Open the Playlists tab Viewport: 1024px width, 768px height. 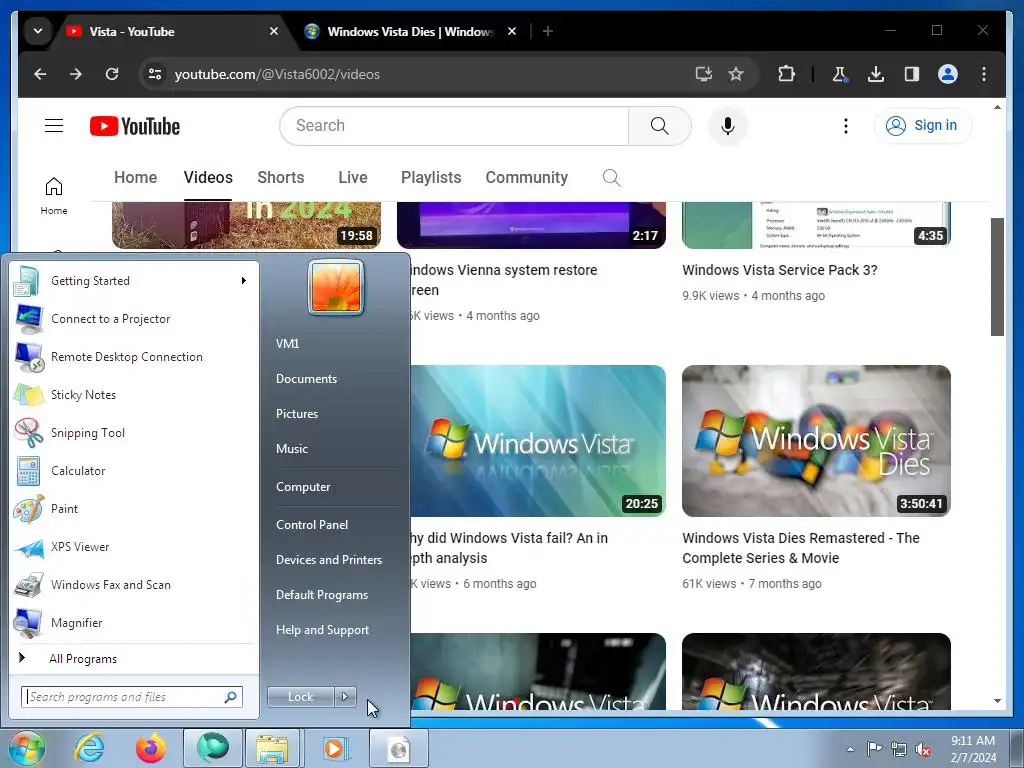click(431, 178)
